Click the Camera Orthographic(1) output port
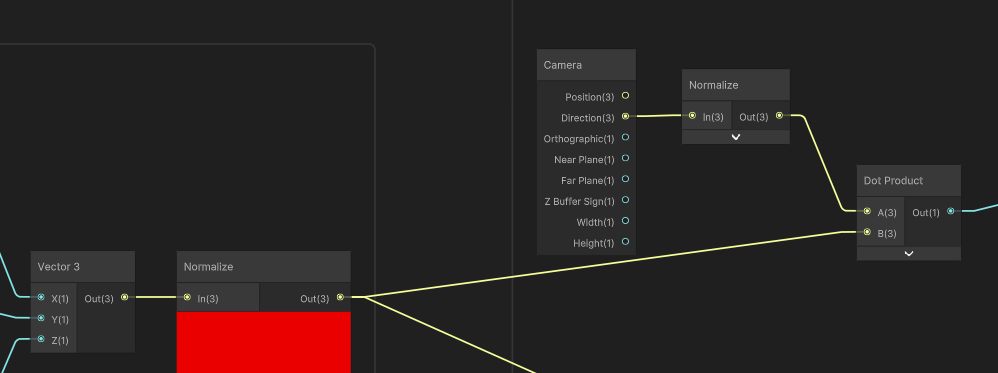 tap(625, 137)
